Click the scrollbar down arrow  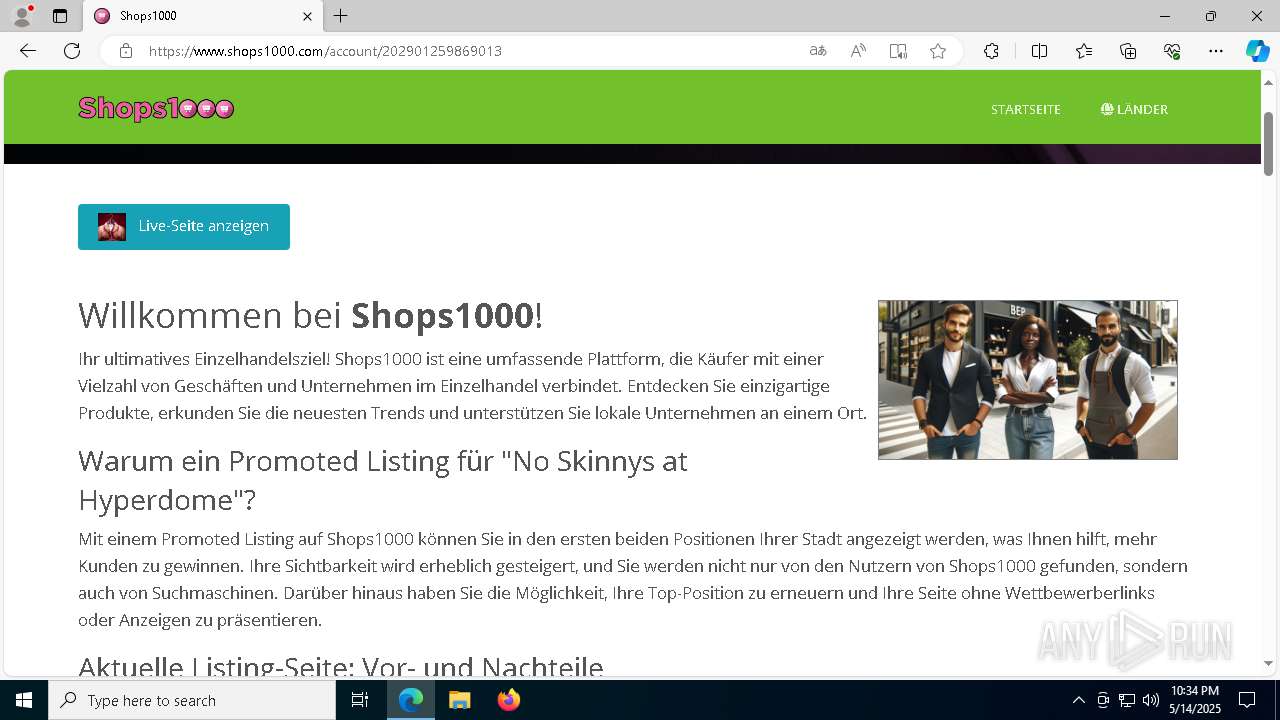click(x=1269, y=663)
